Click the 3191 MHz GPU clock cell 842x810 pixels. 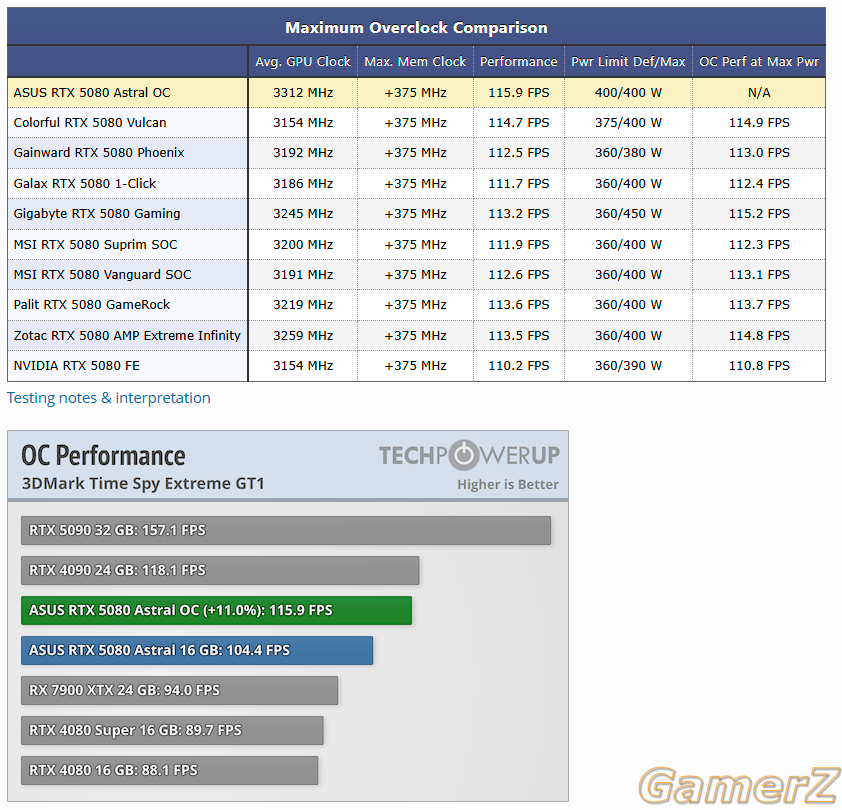[x=303, y=274]
